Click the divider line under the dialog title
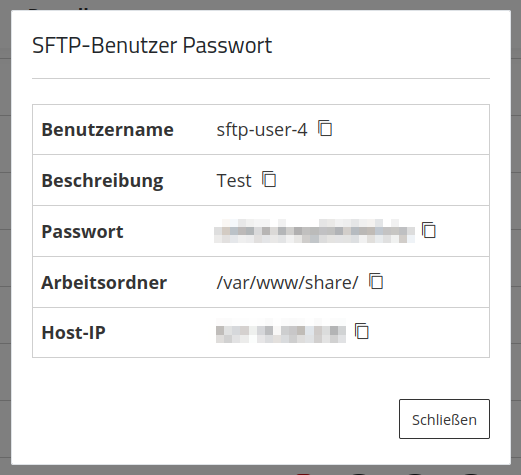The height and width of the screenshot is (475, 521). [x=261, y=79]
